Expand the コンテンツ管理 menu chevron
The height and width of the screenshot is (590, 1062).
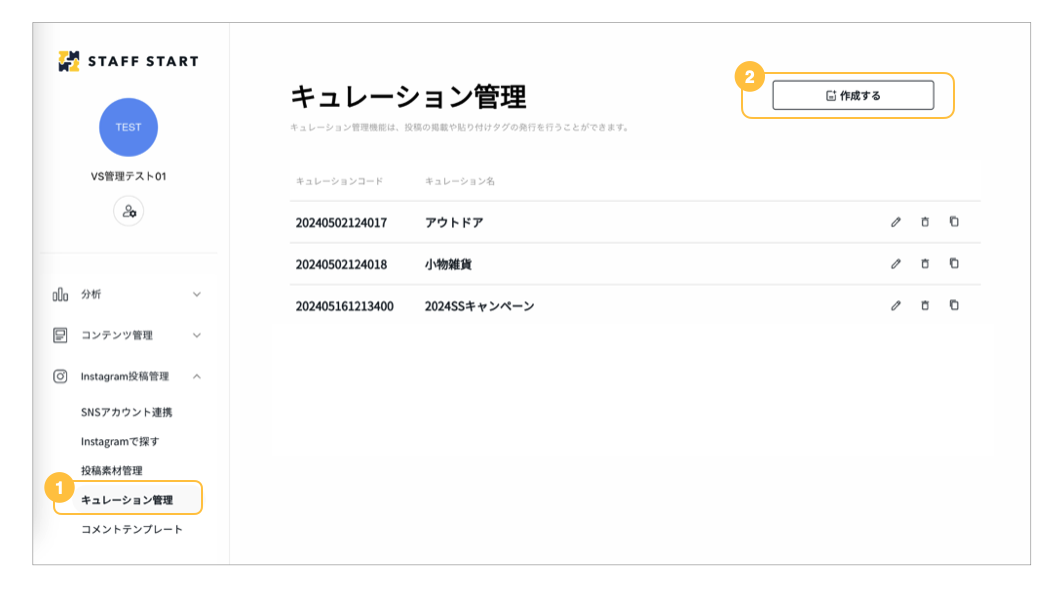196,335
